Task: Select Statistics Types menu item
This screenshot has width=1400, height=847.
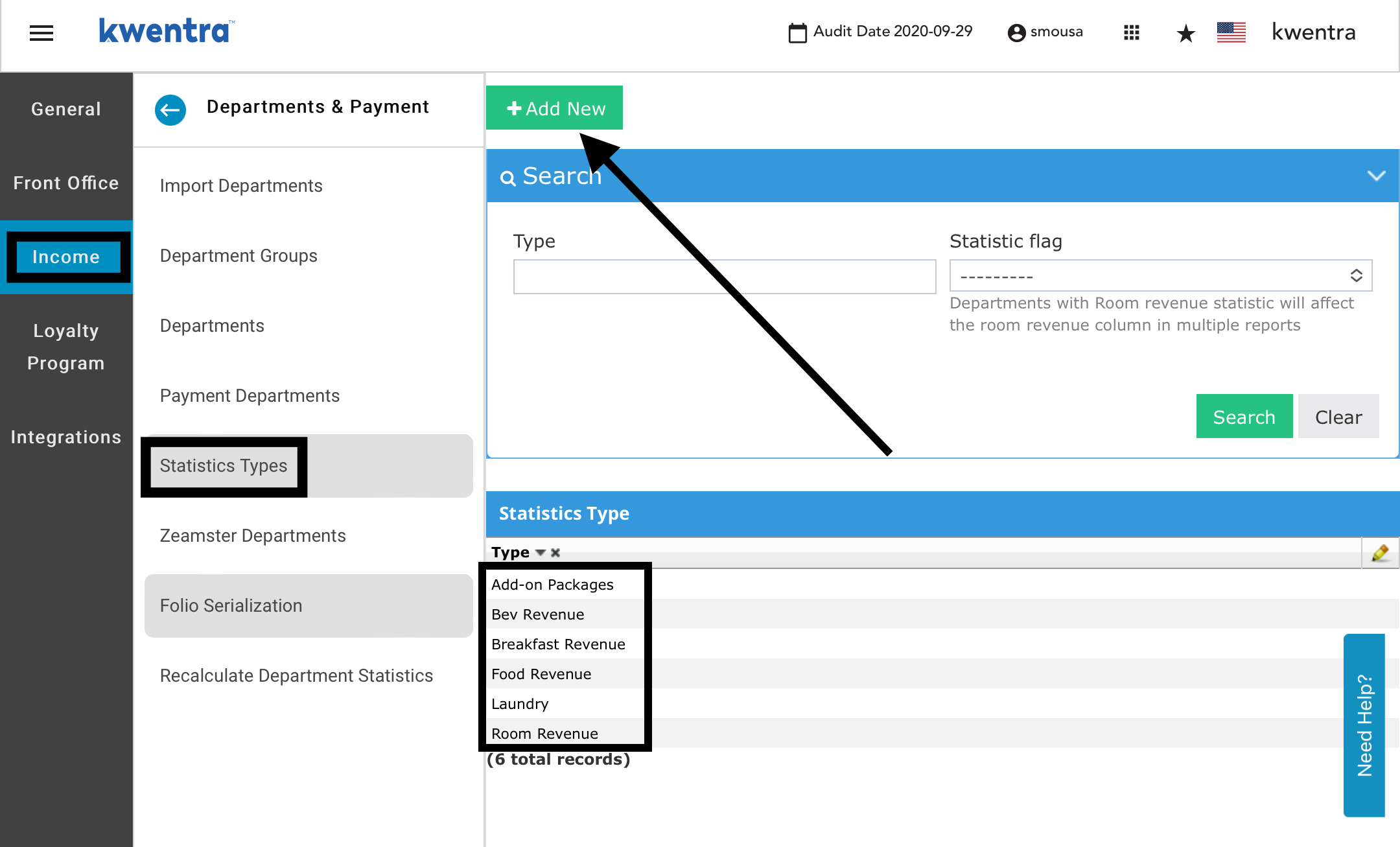Action: coord(309,466)
